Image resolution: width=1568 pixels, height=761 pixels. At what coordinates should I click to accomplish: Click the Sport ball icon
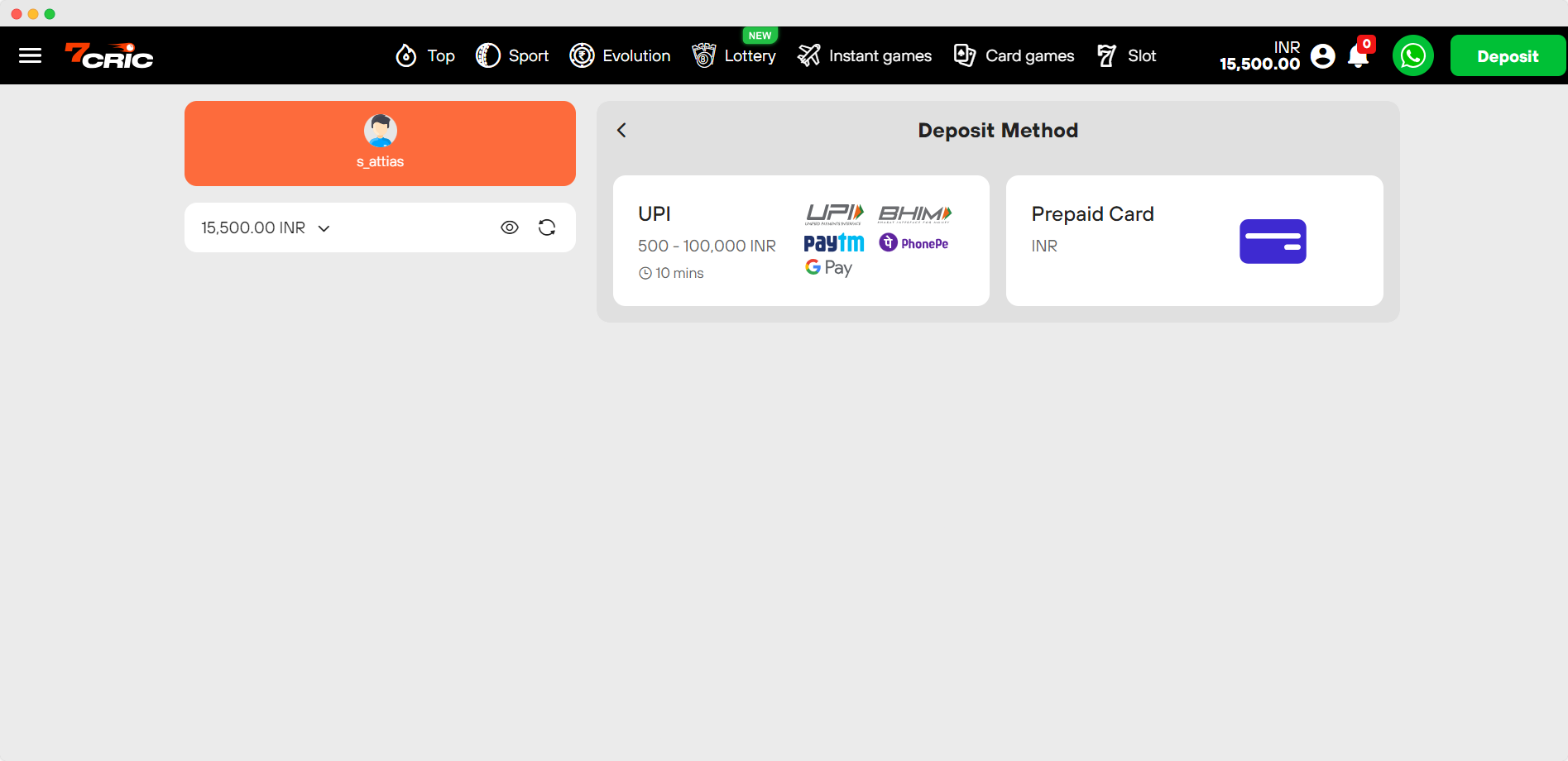pyautogui.click(x=488, y=55)
